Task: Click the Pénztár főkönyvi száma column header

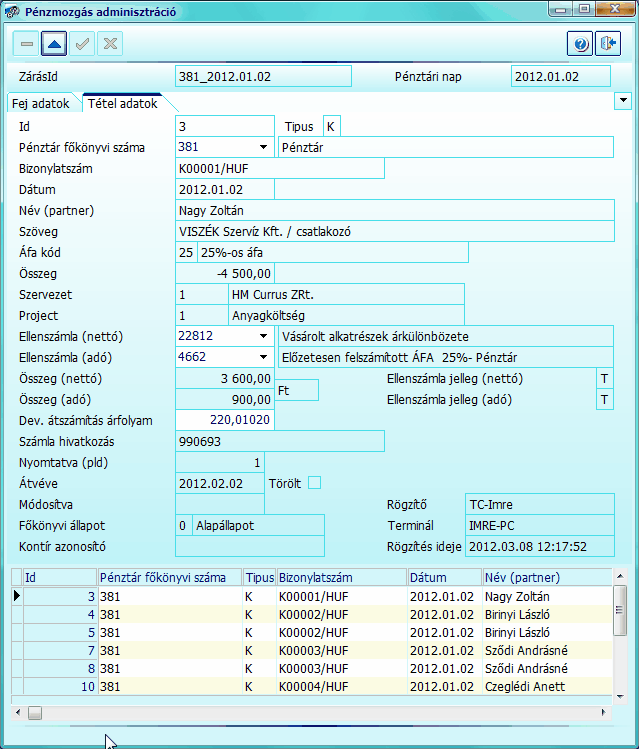Action: pos(170,578)
